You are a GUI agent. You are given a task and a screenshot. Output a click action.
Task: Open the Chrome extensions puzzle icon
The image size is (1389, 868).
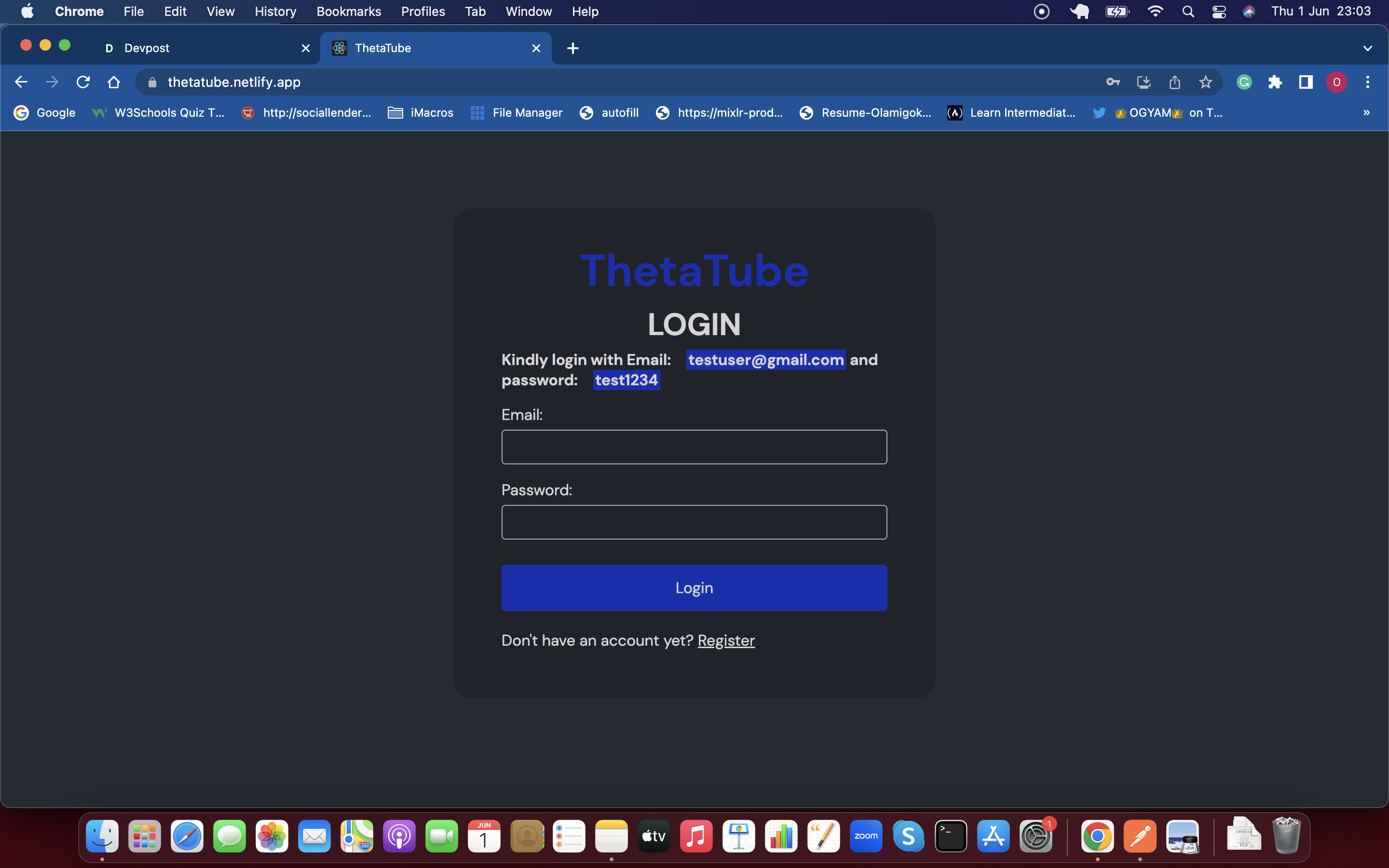(x=1275, y=82)
